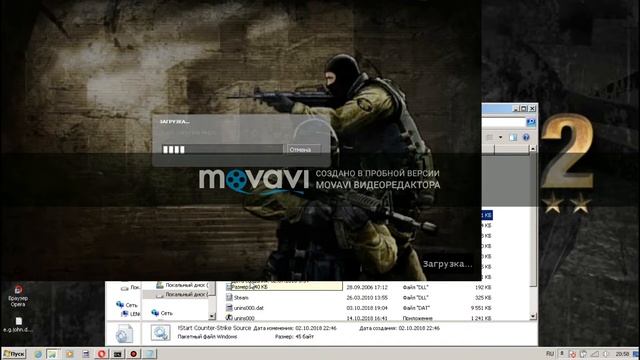Screen dimensions: 640x360
Task: Toggle the Explorer preview pane icon
Action: click(513, 137)
